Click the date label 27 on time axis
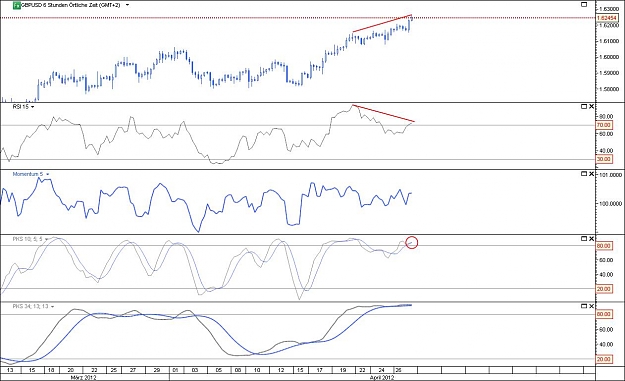 [x=133, y=370]
